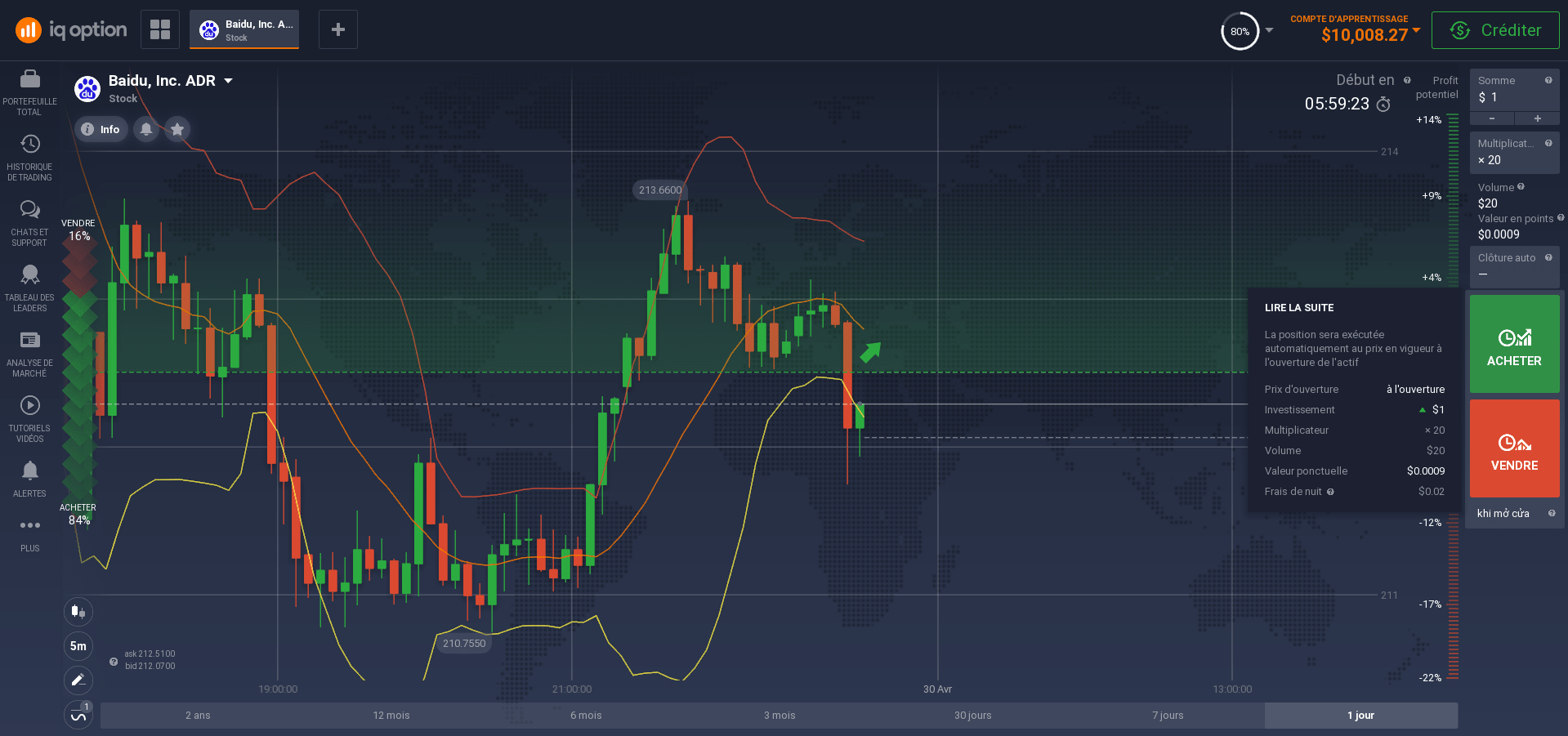Click the green ACHETER button

click(x=1514, y=345)
